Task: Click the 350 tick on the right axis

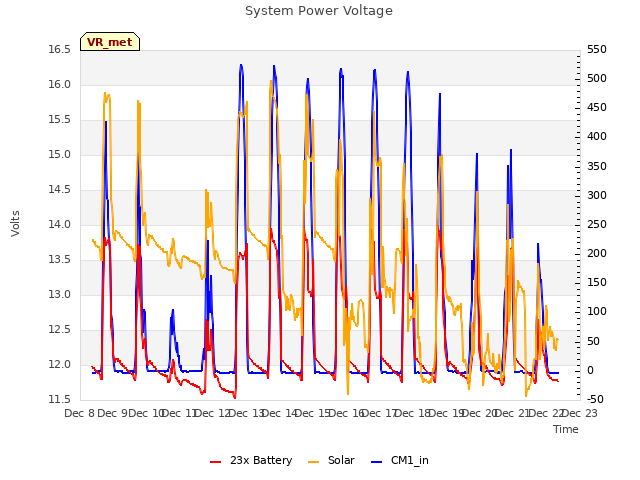Action: 597,167
